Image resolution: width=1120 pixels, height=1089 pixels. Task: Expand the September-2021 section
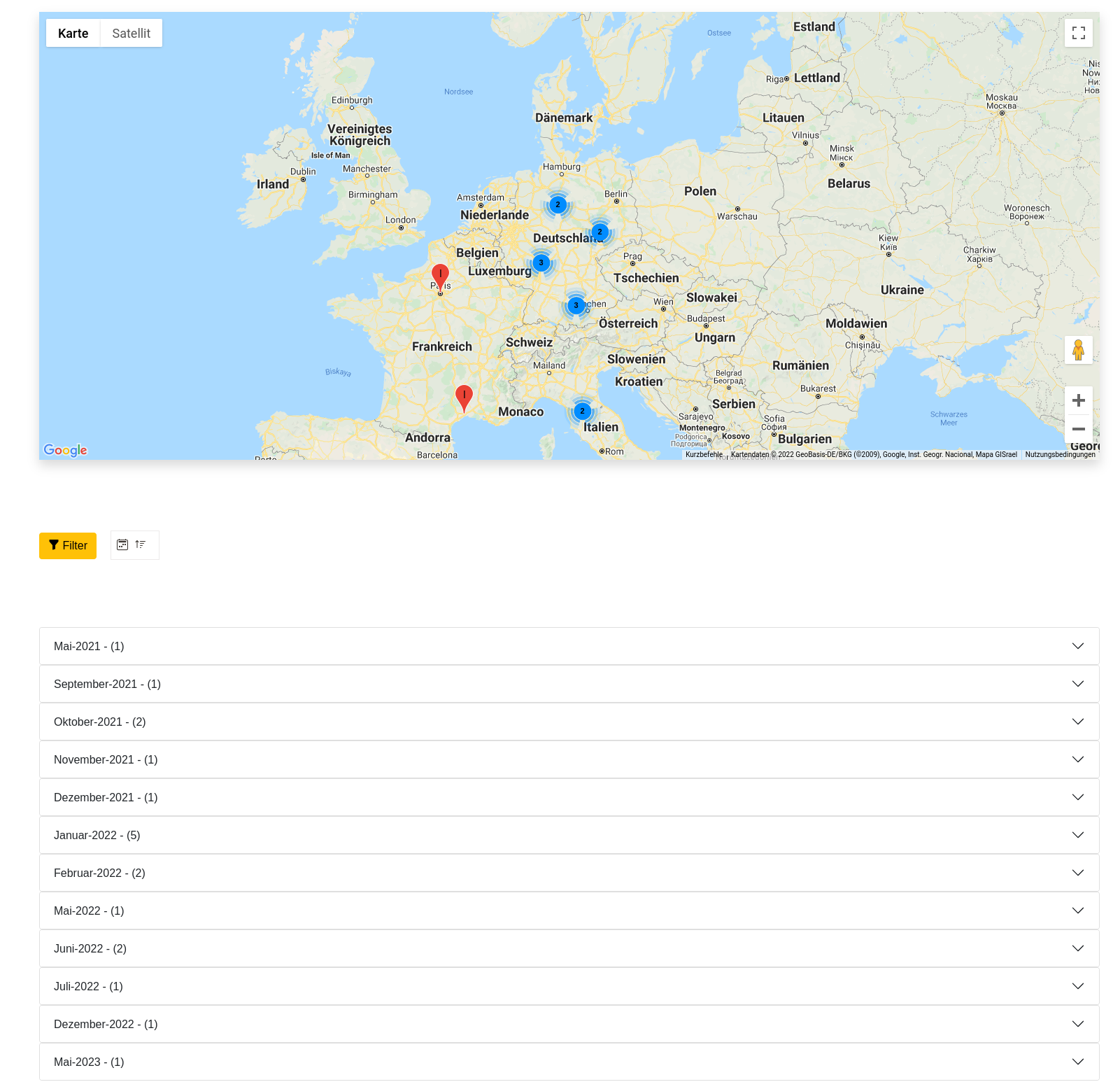(569, 684)
